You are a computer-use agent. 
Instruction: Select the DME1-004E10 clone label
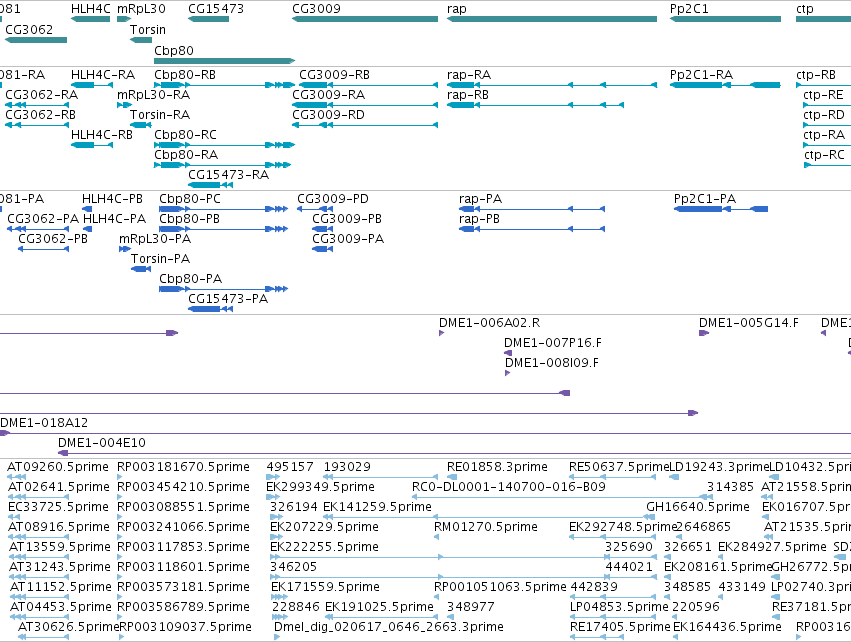point(102,442)
